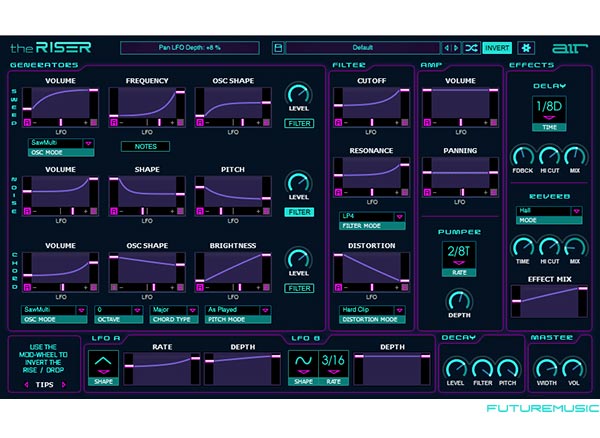Select LFO B sine shape icon
The width and height of the screenshot is (600, 438).
[x=303, y=364]
